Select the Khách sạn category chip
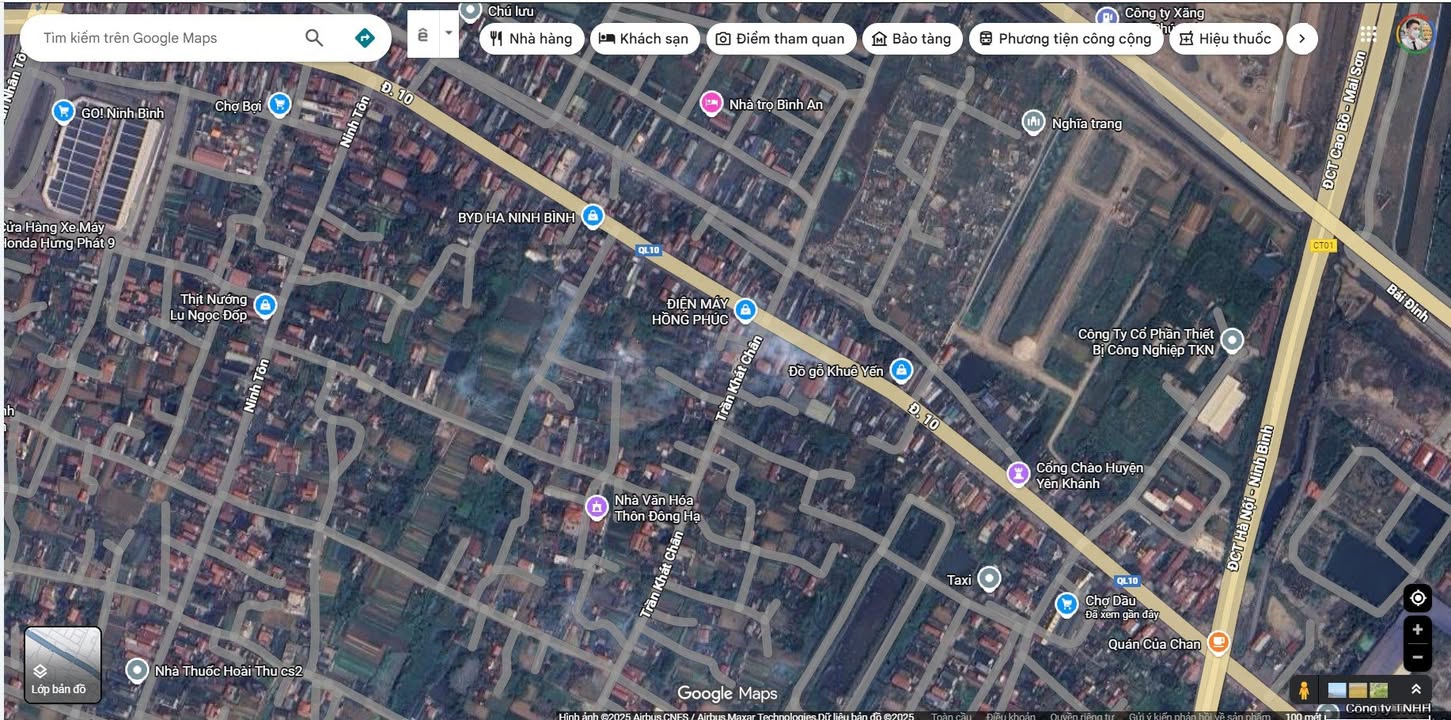 (643, 39)
